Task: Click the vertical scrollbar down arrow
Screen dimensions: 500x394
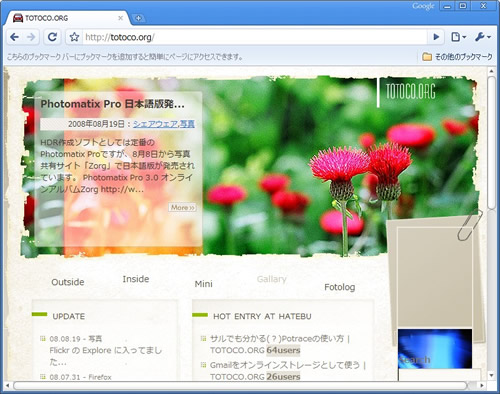Action: (x=491, y=376)
